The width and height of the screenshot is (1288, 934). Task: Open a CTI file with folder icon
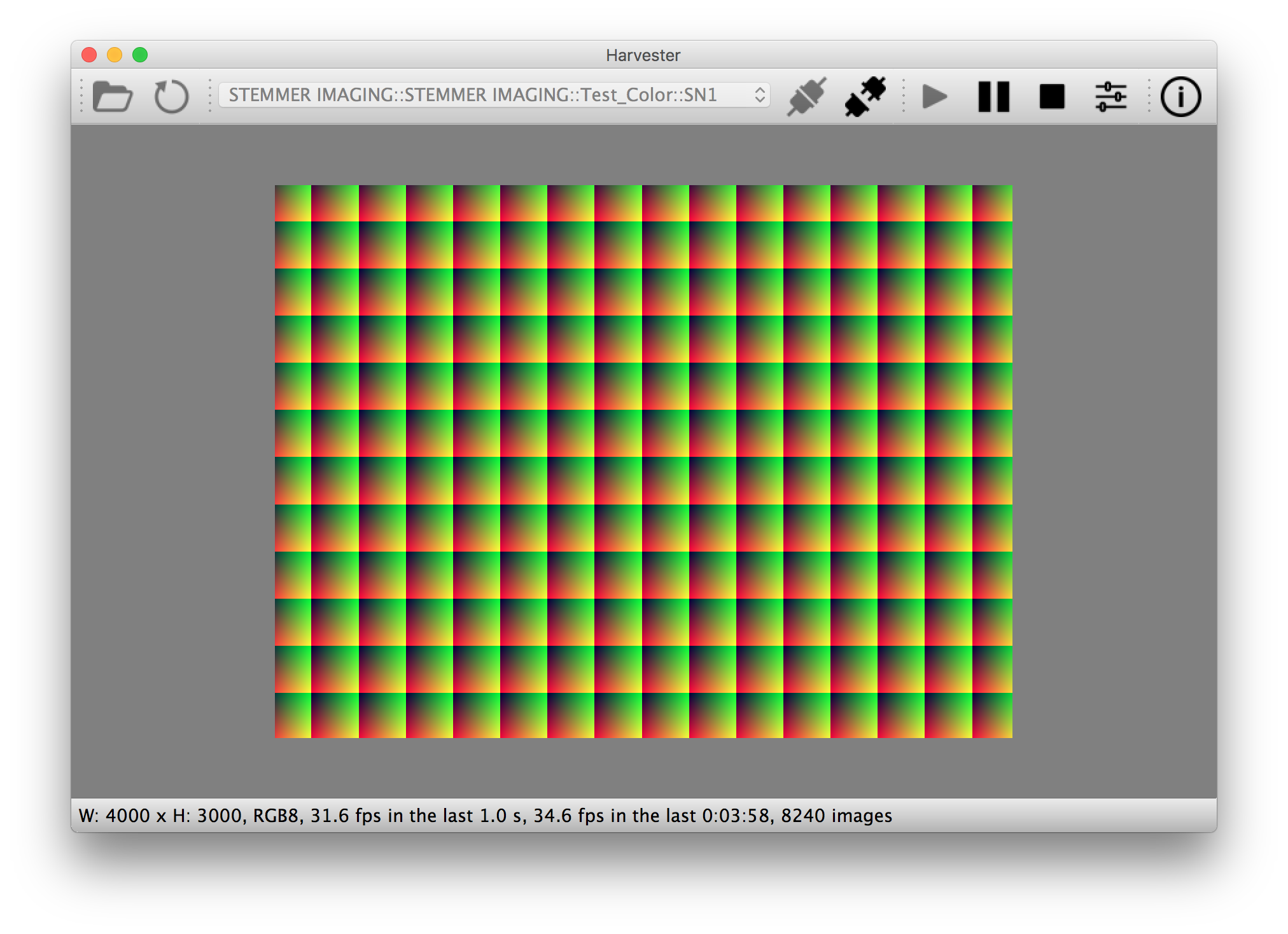[113, 97]
